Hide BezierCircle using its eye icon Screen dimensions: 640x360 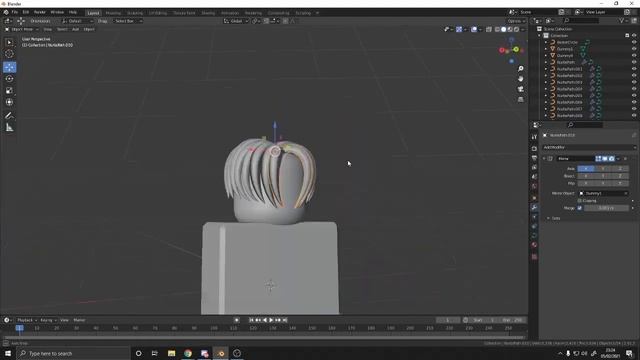coord(634,42)
